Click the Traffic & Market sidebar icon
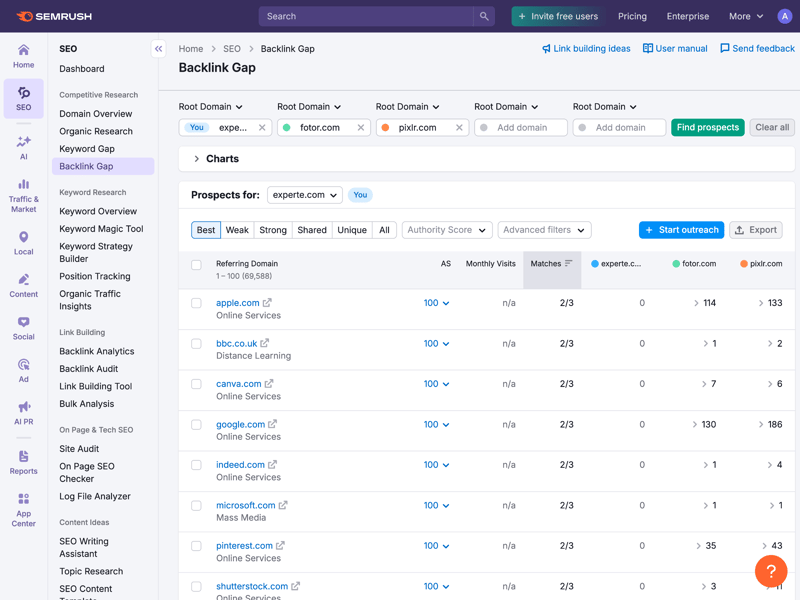The height and width of the screenshot is (600, 800). [23, 195]
